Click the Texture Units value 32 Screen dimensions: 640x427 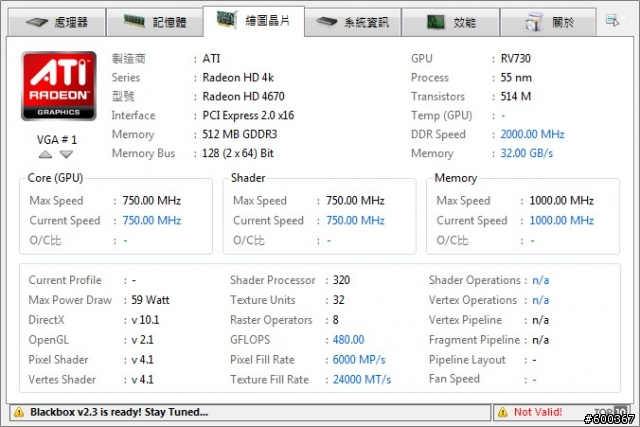point(338,300)
